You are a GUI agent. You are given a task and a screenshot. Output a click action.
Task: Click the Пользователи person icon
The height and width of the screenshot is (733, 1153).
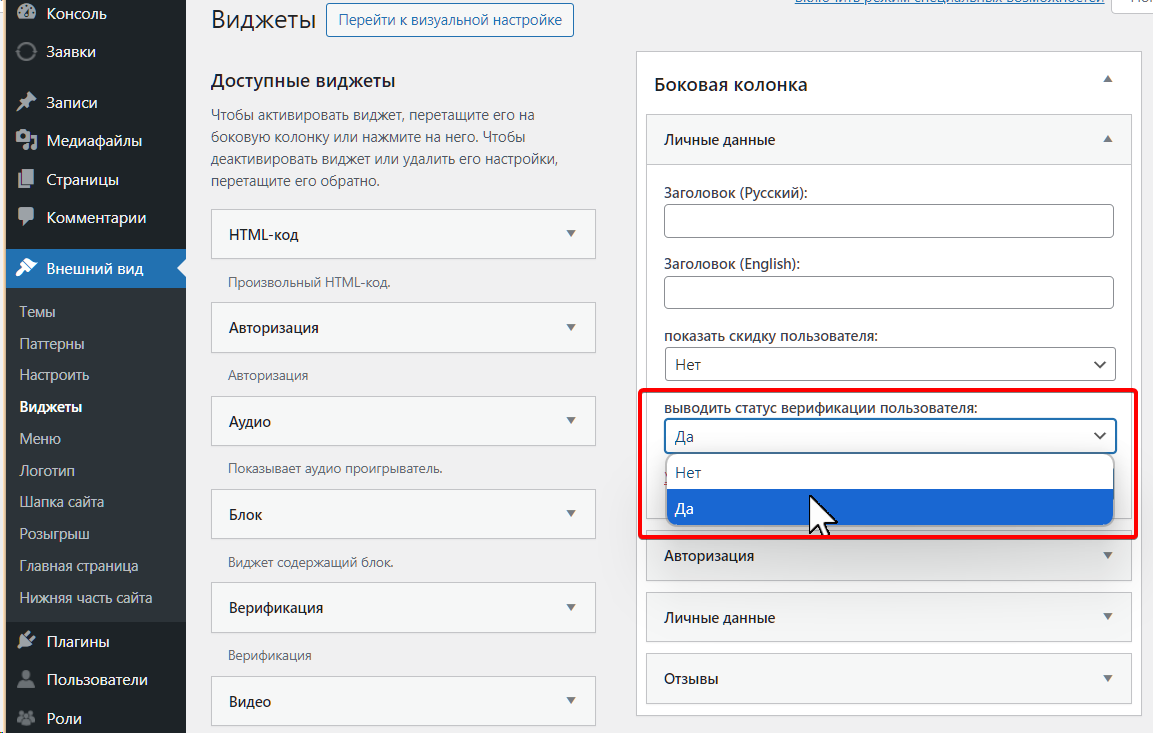[27, 680]
